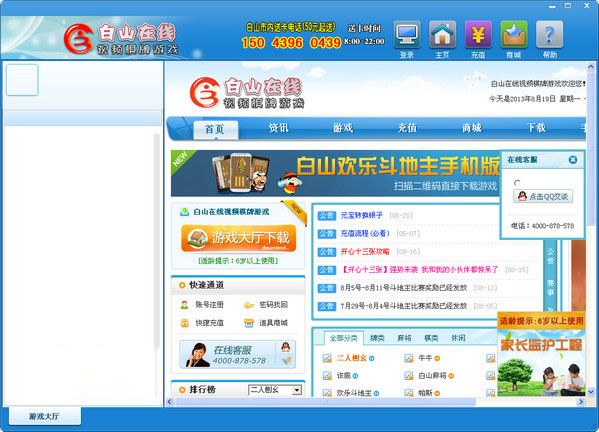Click the 白山在线 logo in webpage header
This screenshot has width=599, height=432.
click(x=246, y=92)
